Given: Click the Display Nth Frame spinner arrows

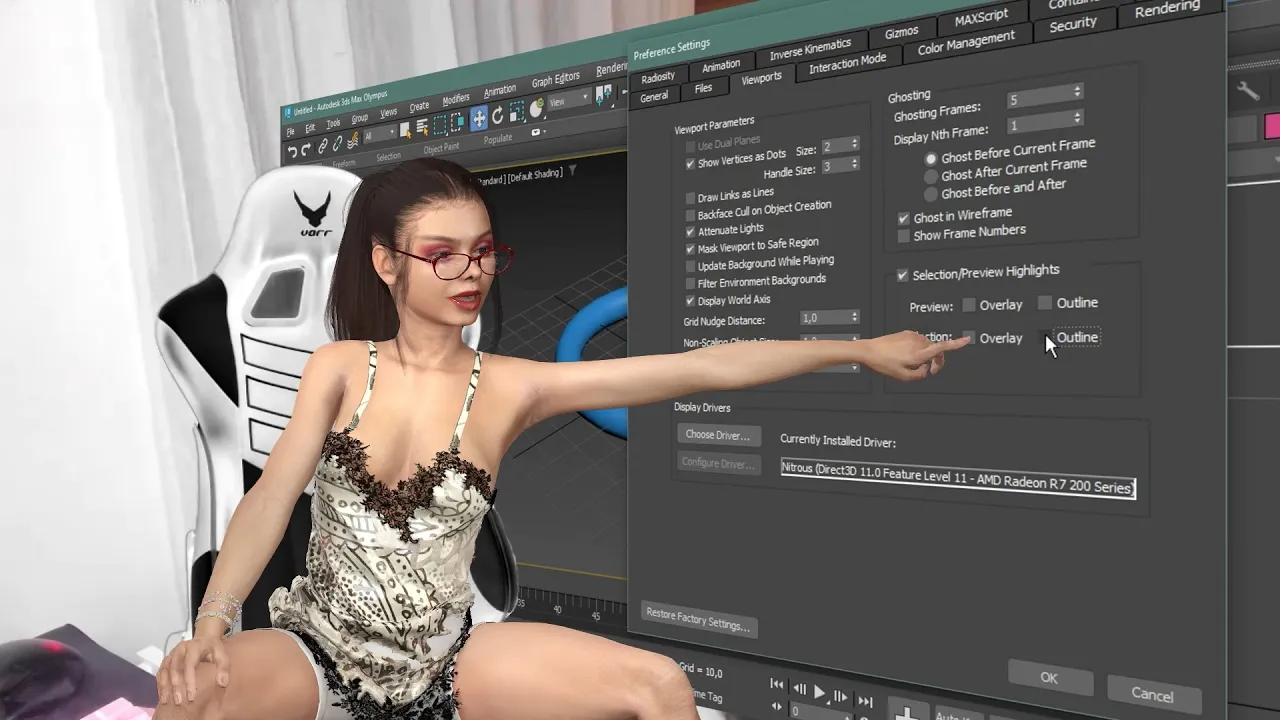Looking at the screenshot, I should point(1077,117).
